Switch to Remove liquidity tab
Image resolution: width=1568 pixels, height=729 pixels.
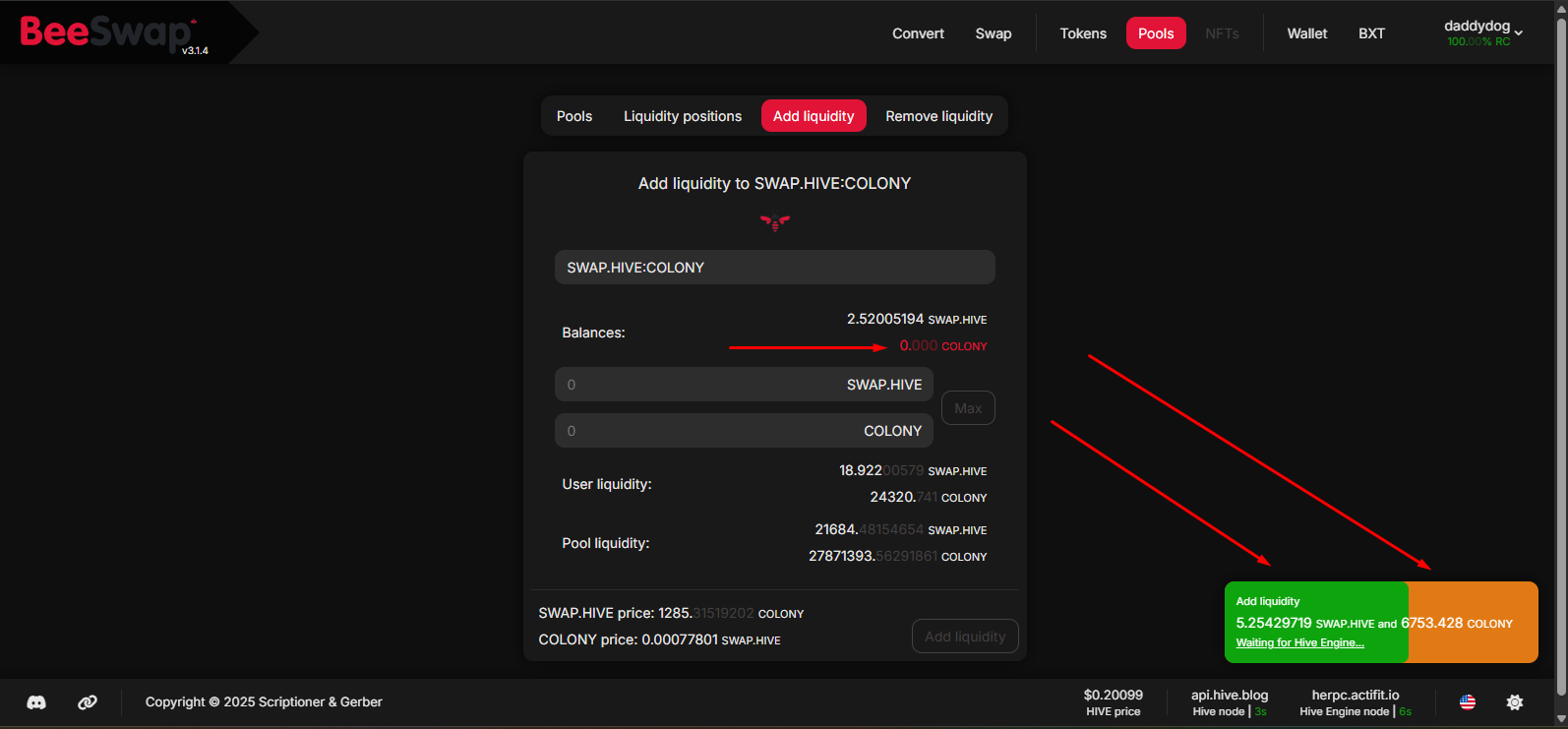939,116
